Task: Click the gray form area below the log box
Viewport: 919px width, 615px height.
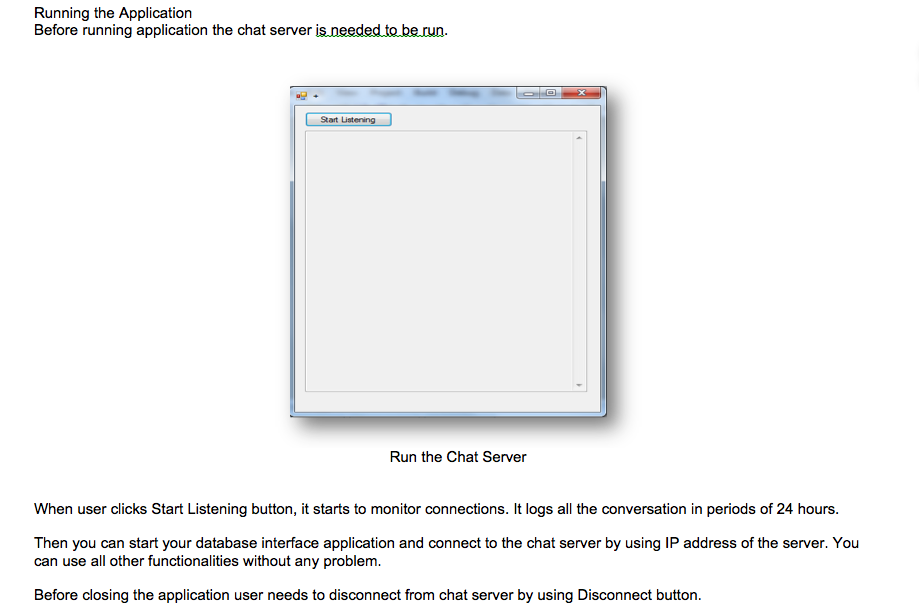Action: pyautogui.click(x=446, y=401)
